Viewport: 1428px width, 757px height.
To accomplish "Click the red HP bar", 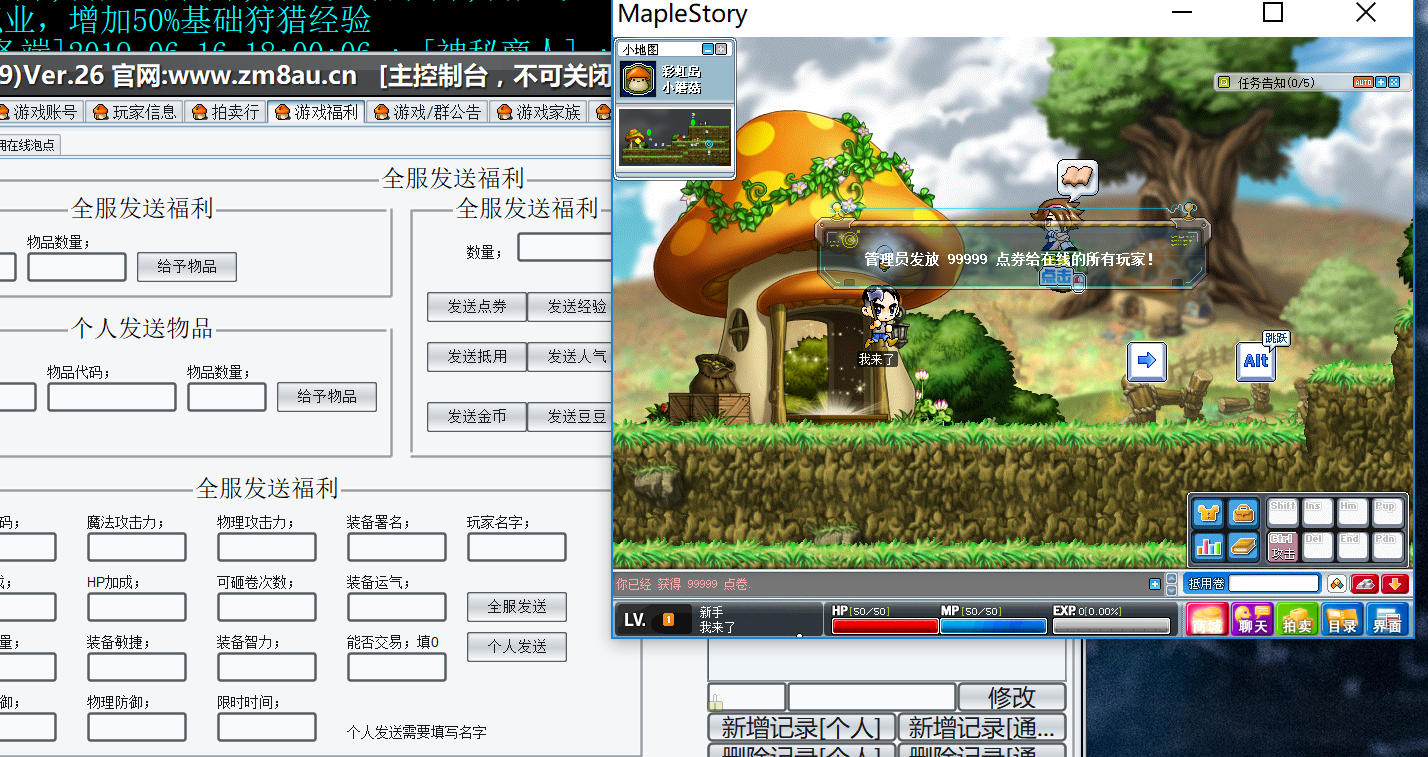I will tap(885, 626).
